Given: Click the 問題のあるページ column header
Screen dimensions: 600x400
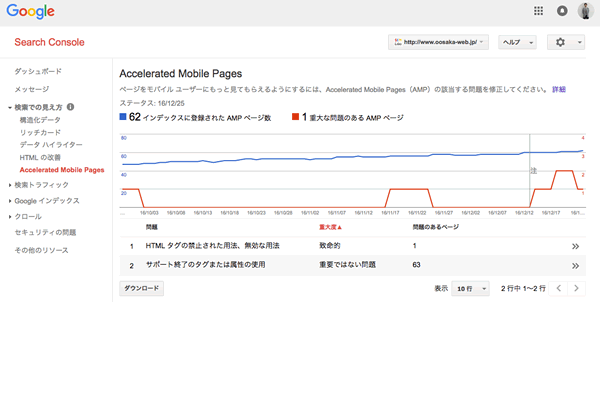Looking at the screenshot, I should pos(435,227).
